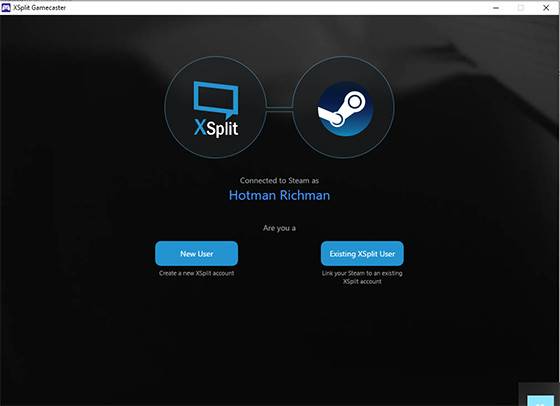Click the 'Connected to Steam as' text
This screenshot has height=406, width=560.
(279, 180)
